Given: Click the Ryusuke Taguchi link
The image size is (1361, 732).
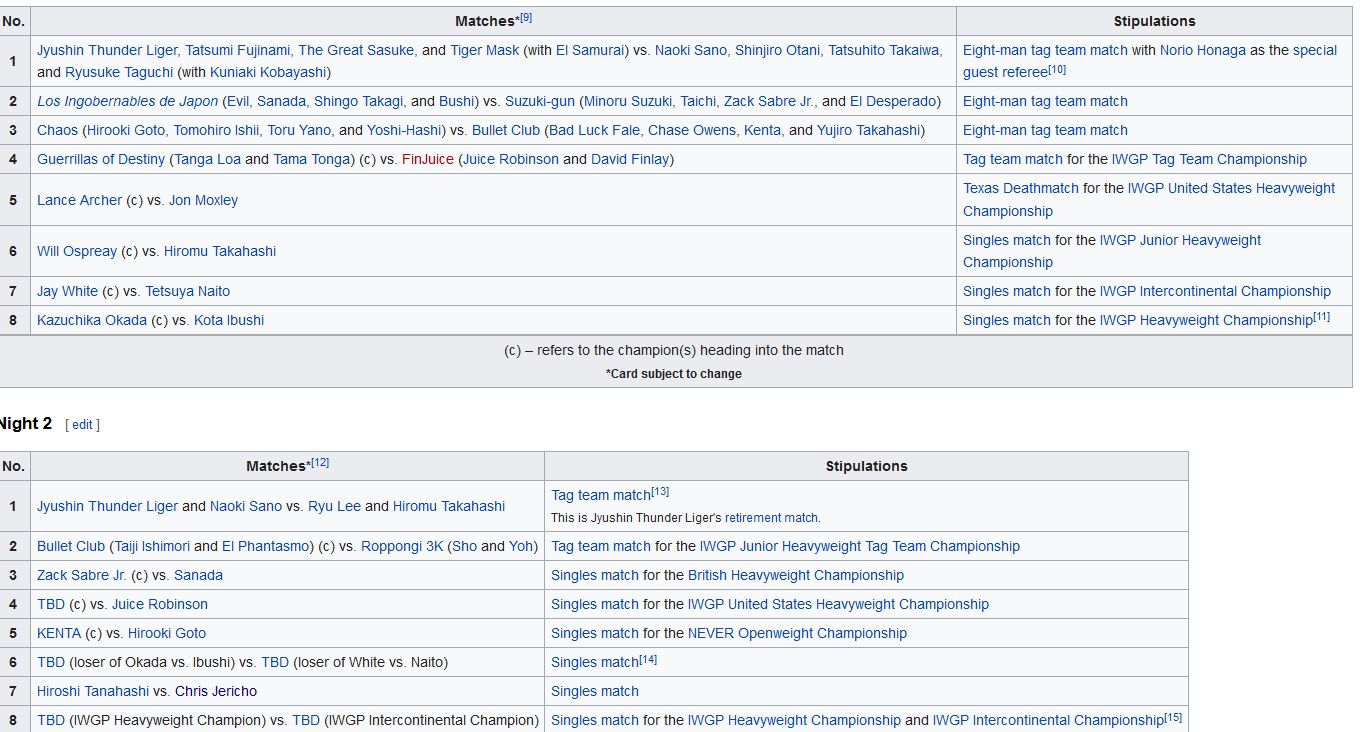Looking at the screenshot, I should pos(118,72).
